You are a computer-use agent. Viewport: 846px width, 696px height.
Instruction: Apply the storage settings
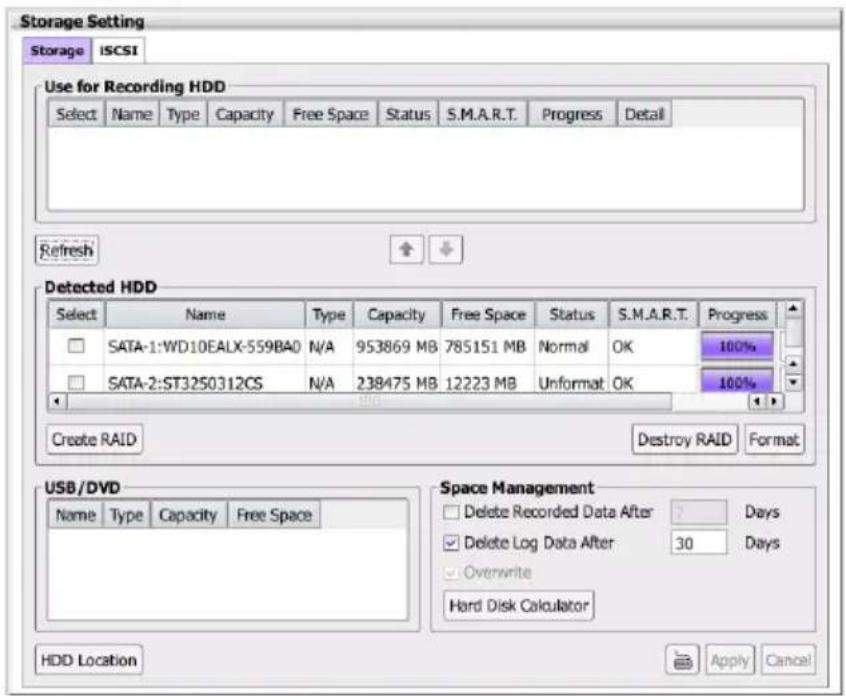coord(730,660)
